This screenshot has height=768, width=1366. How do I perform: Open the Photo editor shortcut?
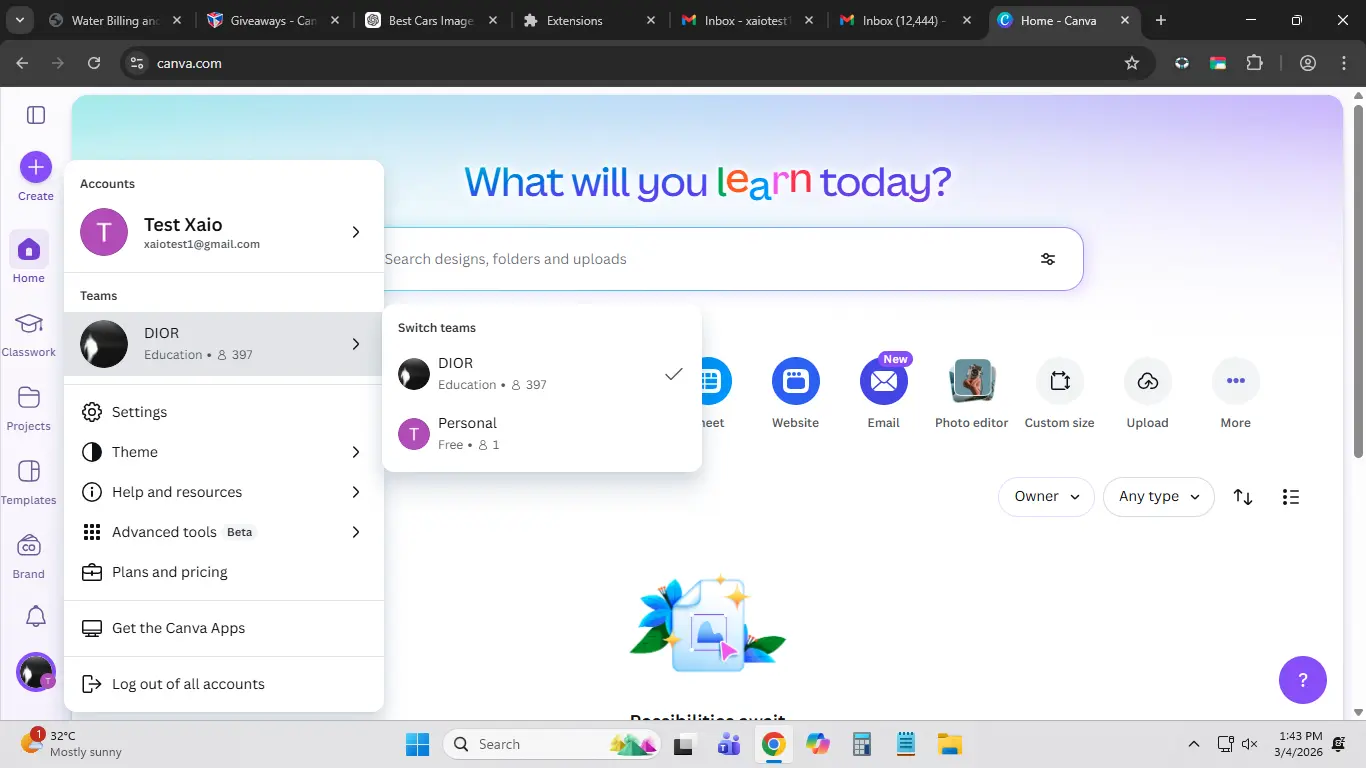972,393
